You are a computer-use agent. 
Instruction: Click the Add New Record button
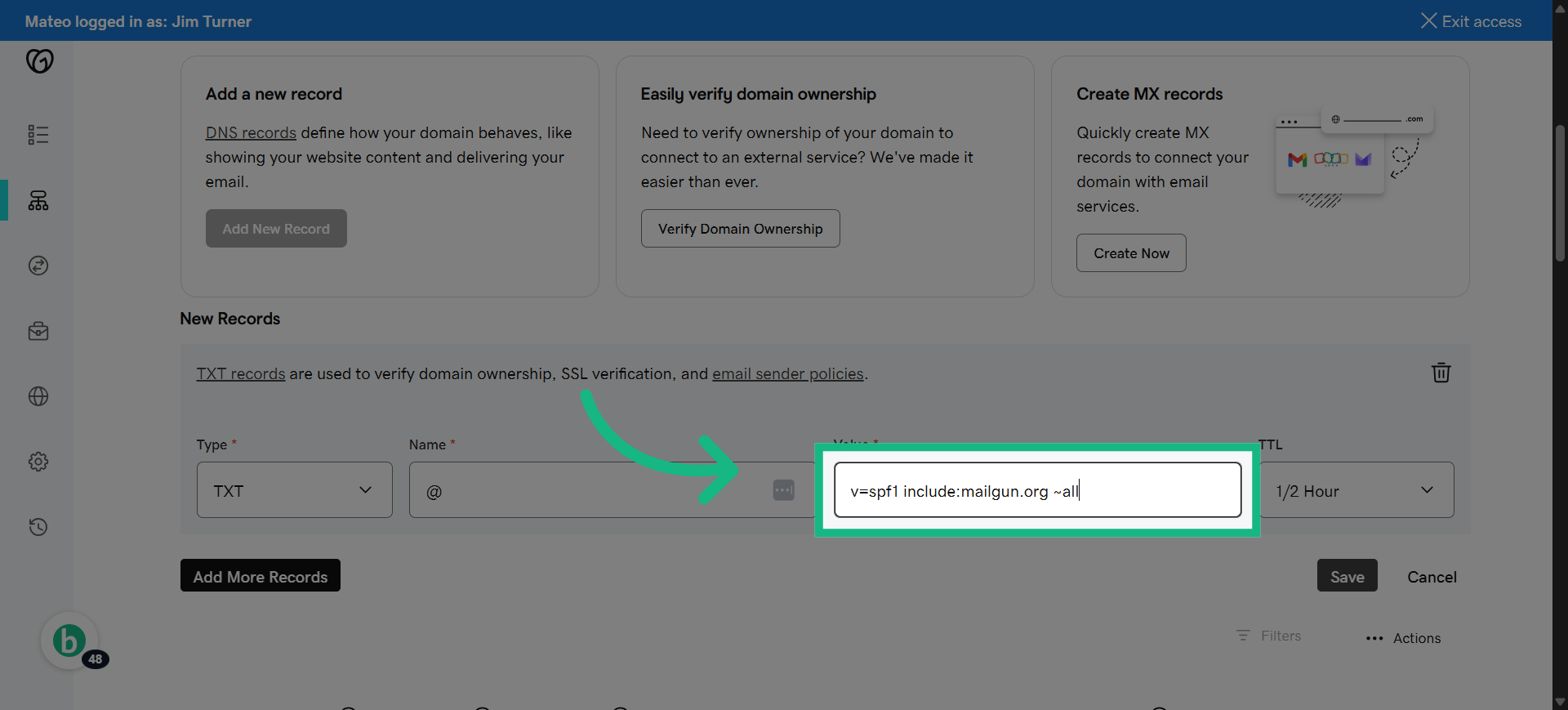[x=276, y=229]
